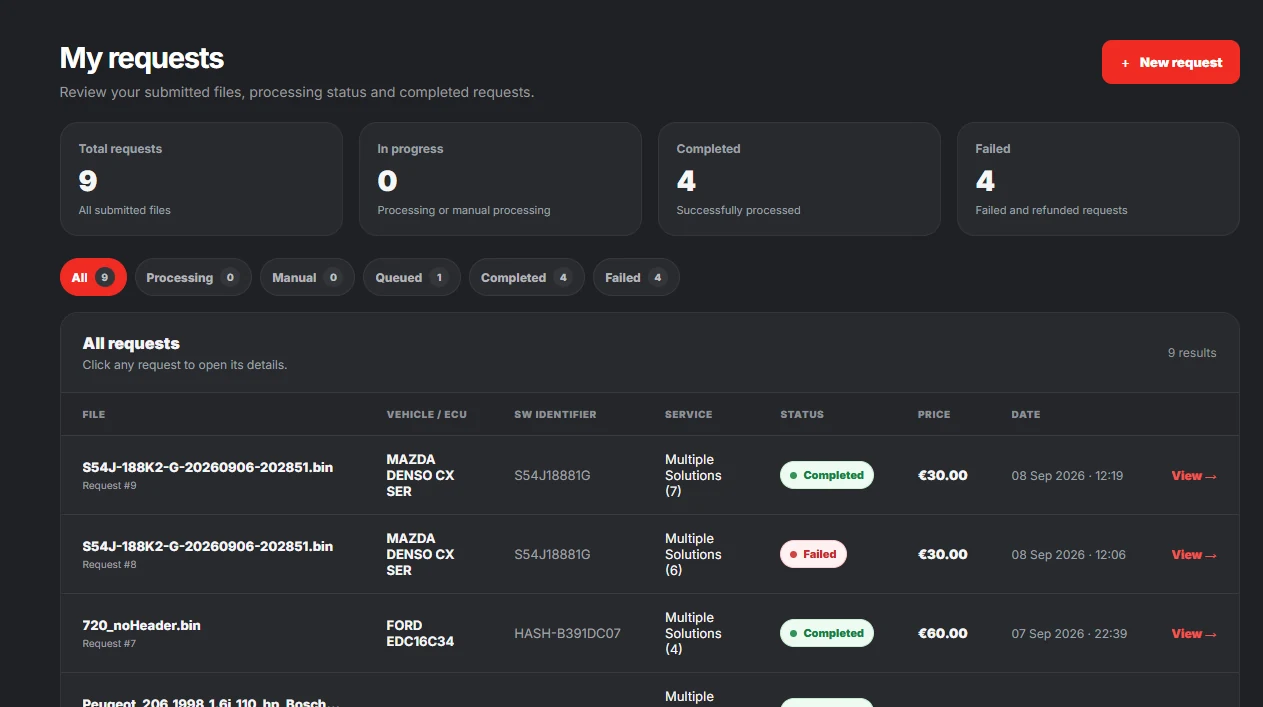The image size is (1263, 707).
Task: Click €30.00 price in Request #9 row
Action: click(x=943, y=476)
